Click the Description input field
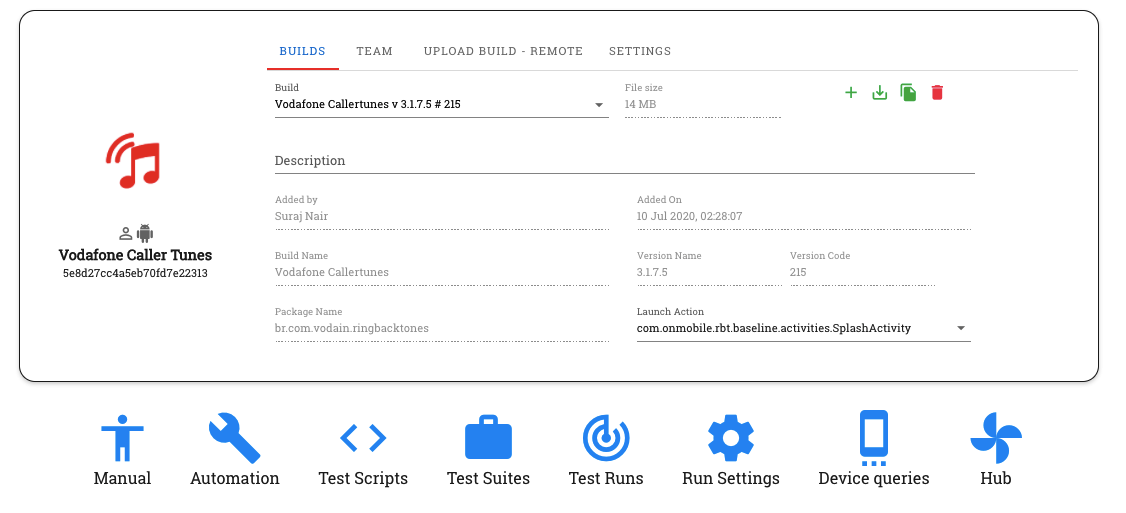 pyautogui.click(x=624, y=161)
